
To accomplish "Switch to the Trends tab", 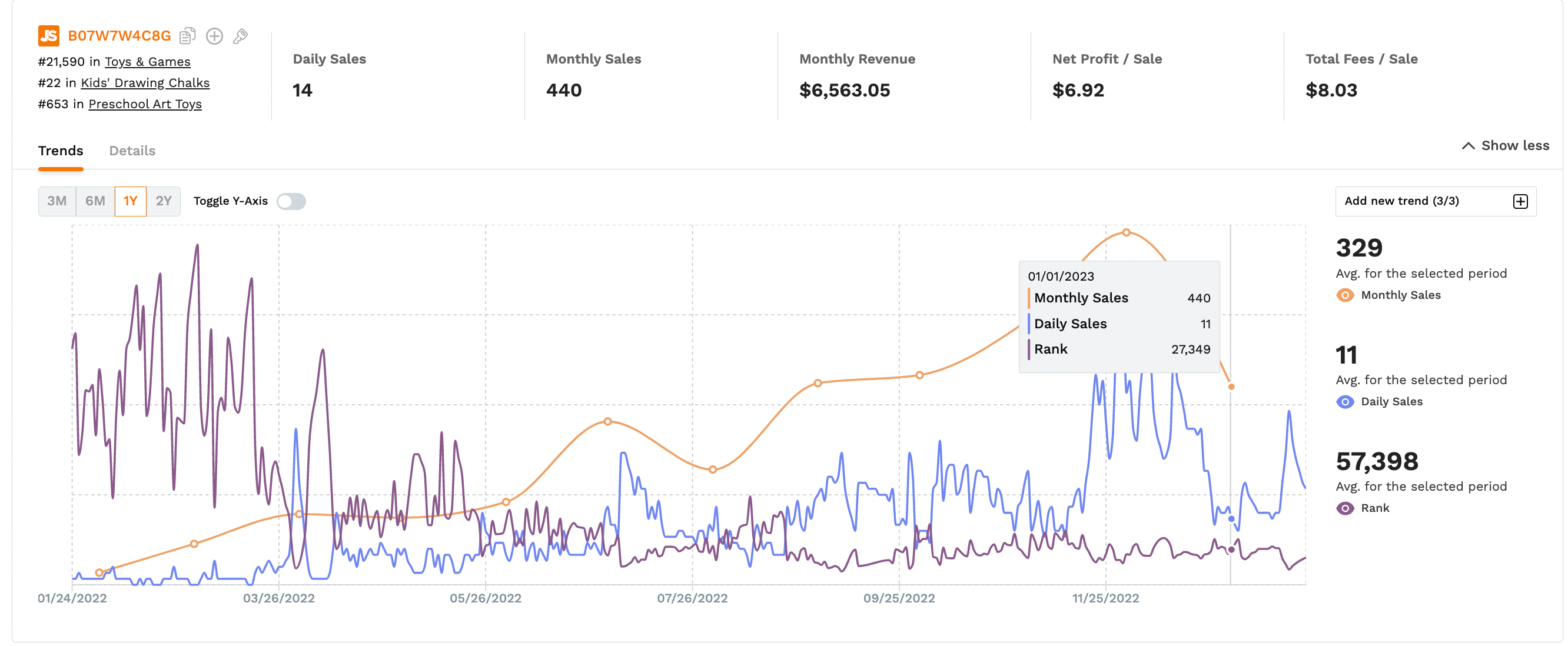I will 60,150.
